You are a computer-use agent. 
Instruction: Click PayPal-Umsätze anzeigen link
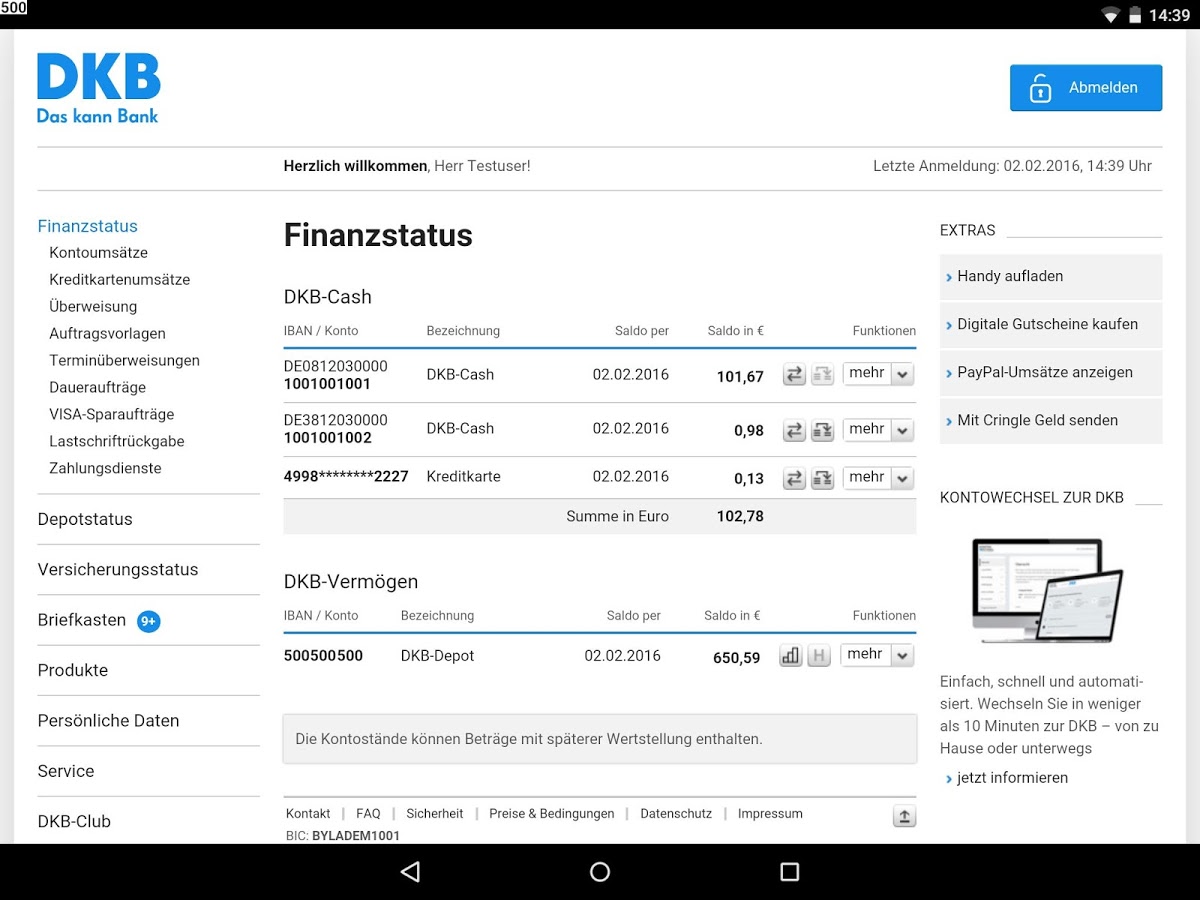coord(1051,373)
